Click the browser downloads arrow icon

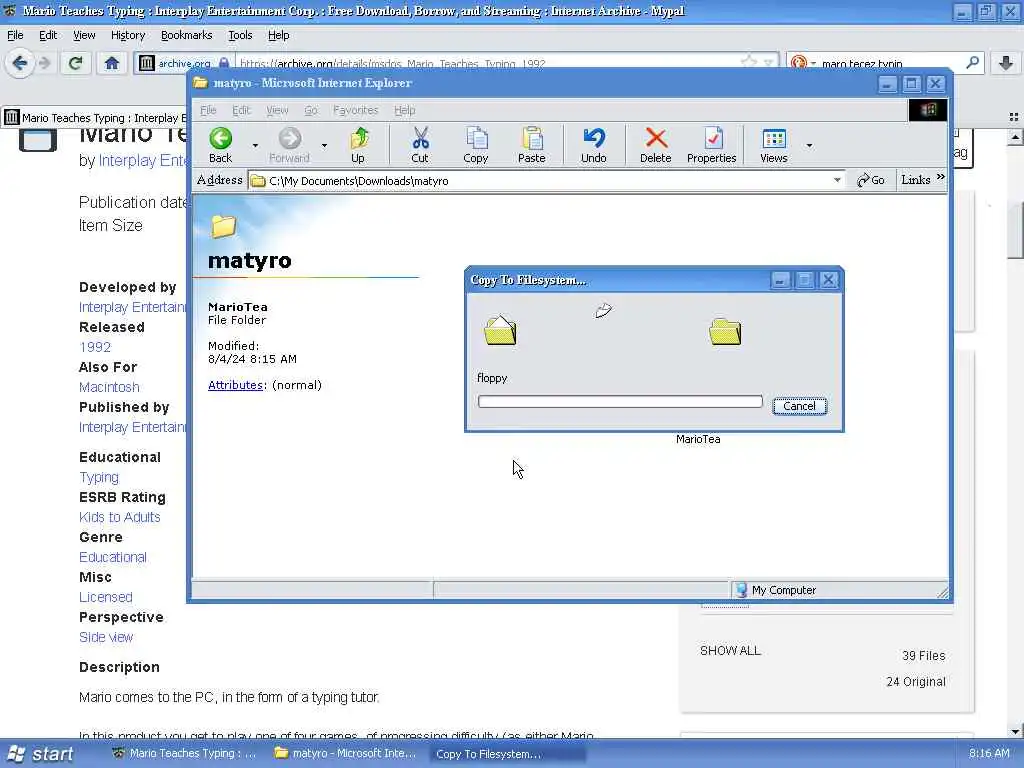tap(1006, 63)
